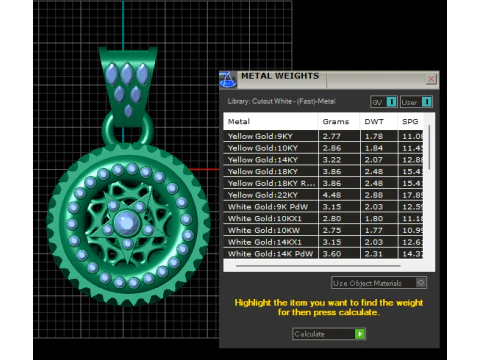The image size is (480, 360).
Task: Click the 4.48 grams value for 22KY
Action: pyautogui.click(x=332, y=195)
